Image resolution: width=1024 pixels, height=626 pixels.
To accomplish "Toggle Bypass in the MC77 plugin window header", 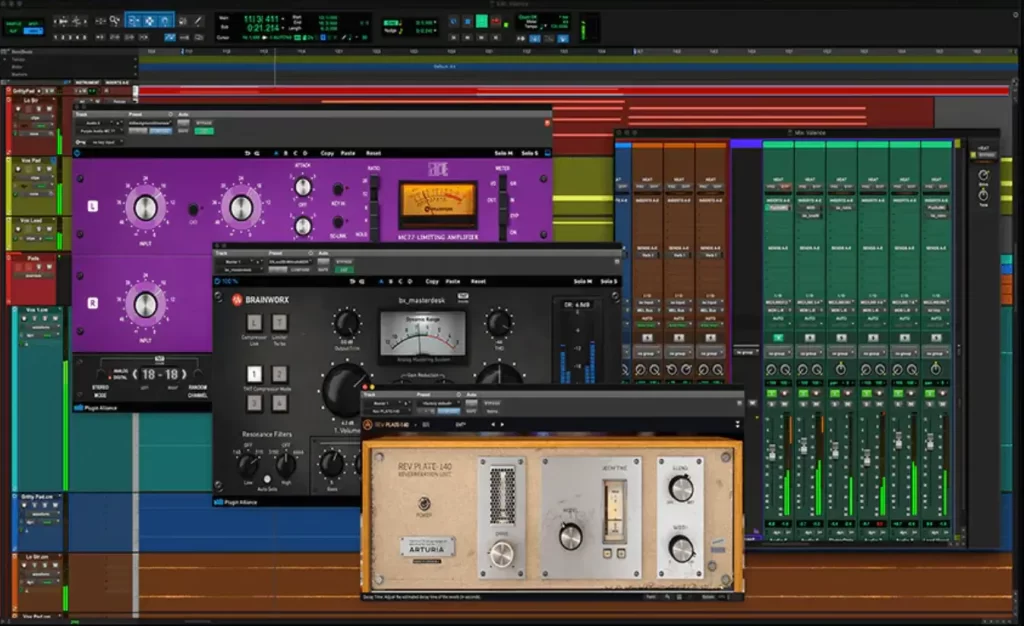I will 204,123.
